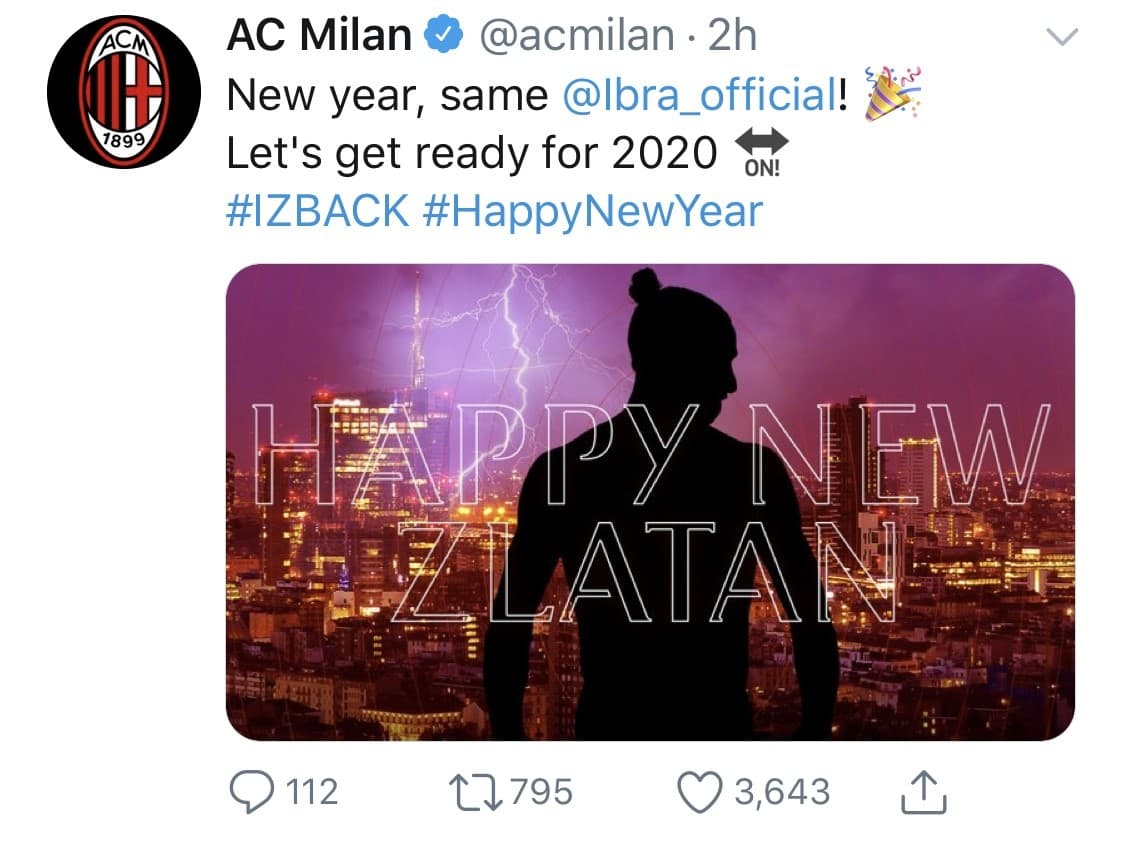Expand the more options menu for this tweet

click(x=1064, y=35)
